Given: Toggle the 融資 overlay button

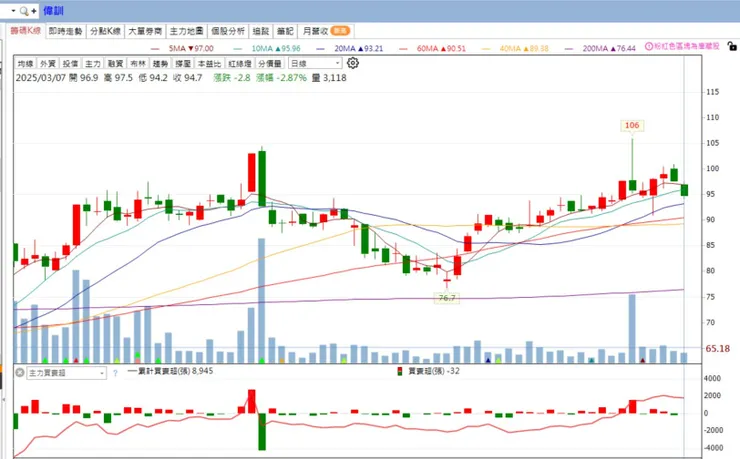Looking at the screenshot, I should coord(115,63).
